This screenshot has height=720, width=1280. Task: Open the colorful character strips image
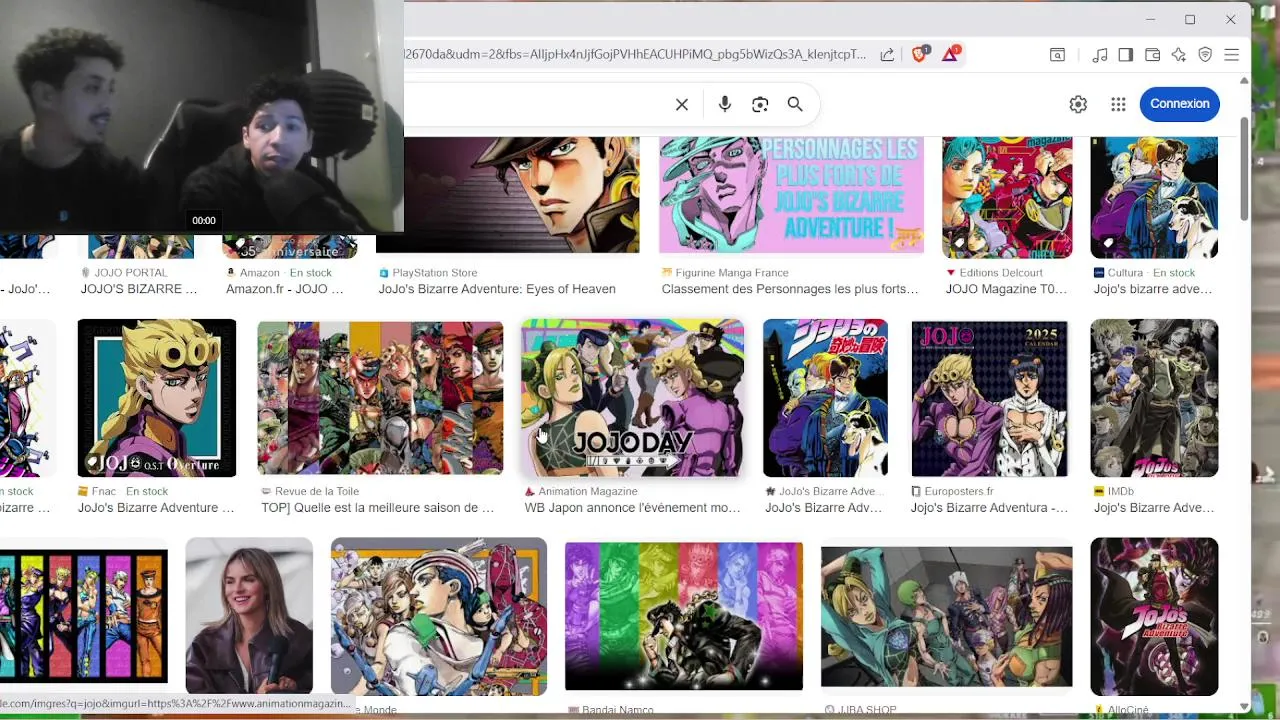pos(84,616)
